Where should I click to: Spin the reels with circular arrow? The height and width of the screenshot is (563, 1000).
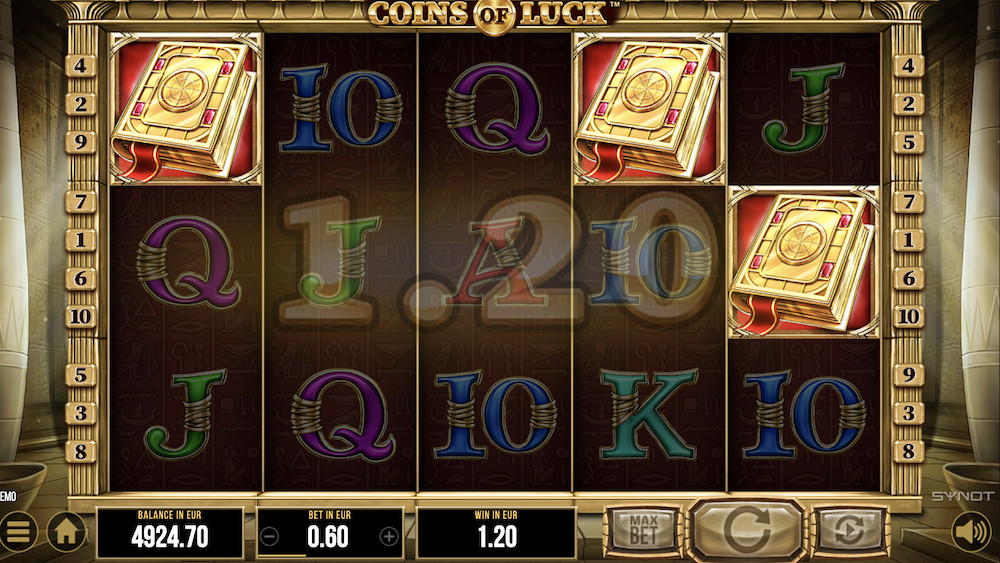click(747, 529)
